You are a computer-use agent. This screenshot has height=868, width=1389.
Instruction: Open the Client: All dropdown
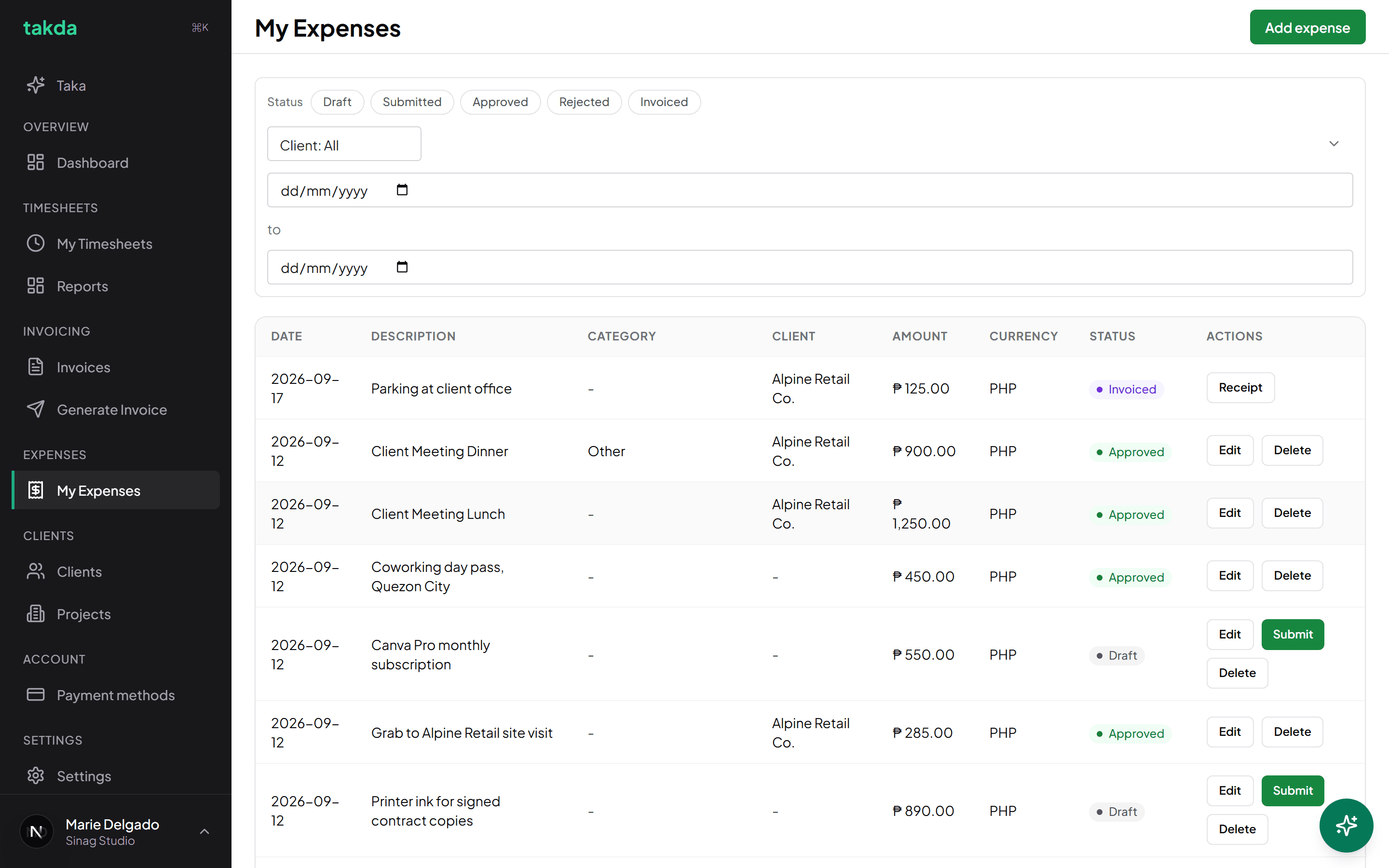point(344,144)
